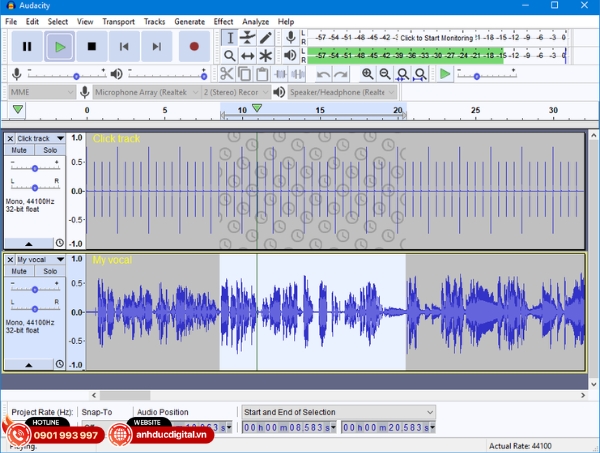This screenshot has height=453, width=600.
Task: Expand the Start and End of Selection dropdown
Action: pos(430,412)
